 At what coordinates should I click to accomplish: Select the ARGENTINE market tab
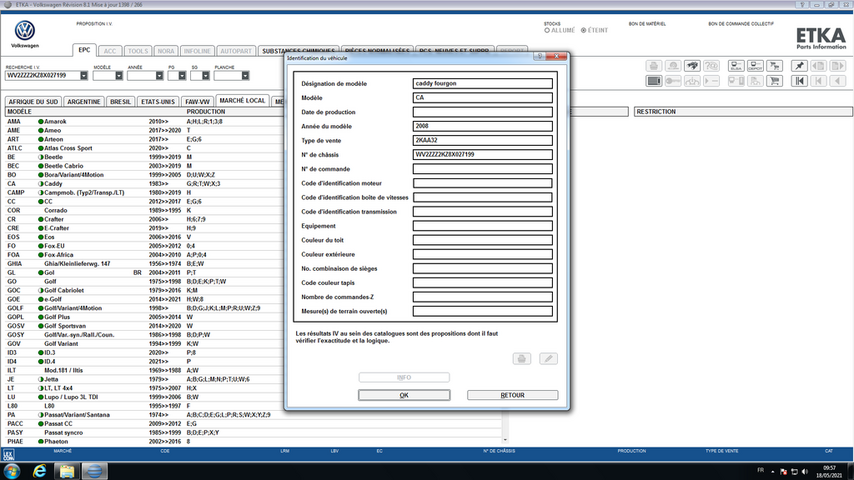[x=84, y=102]
